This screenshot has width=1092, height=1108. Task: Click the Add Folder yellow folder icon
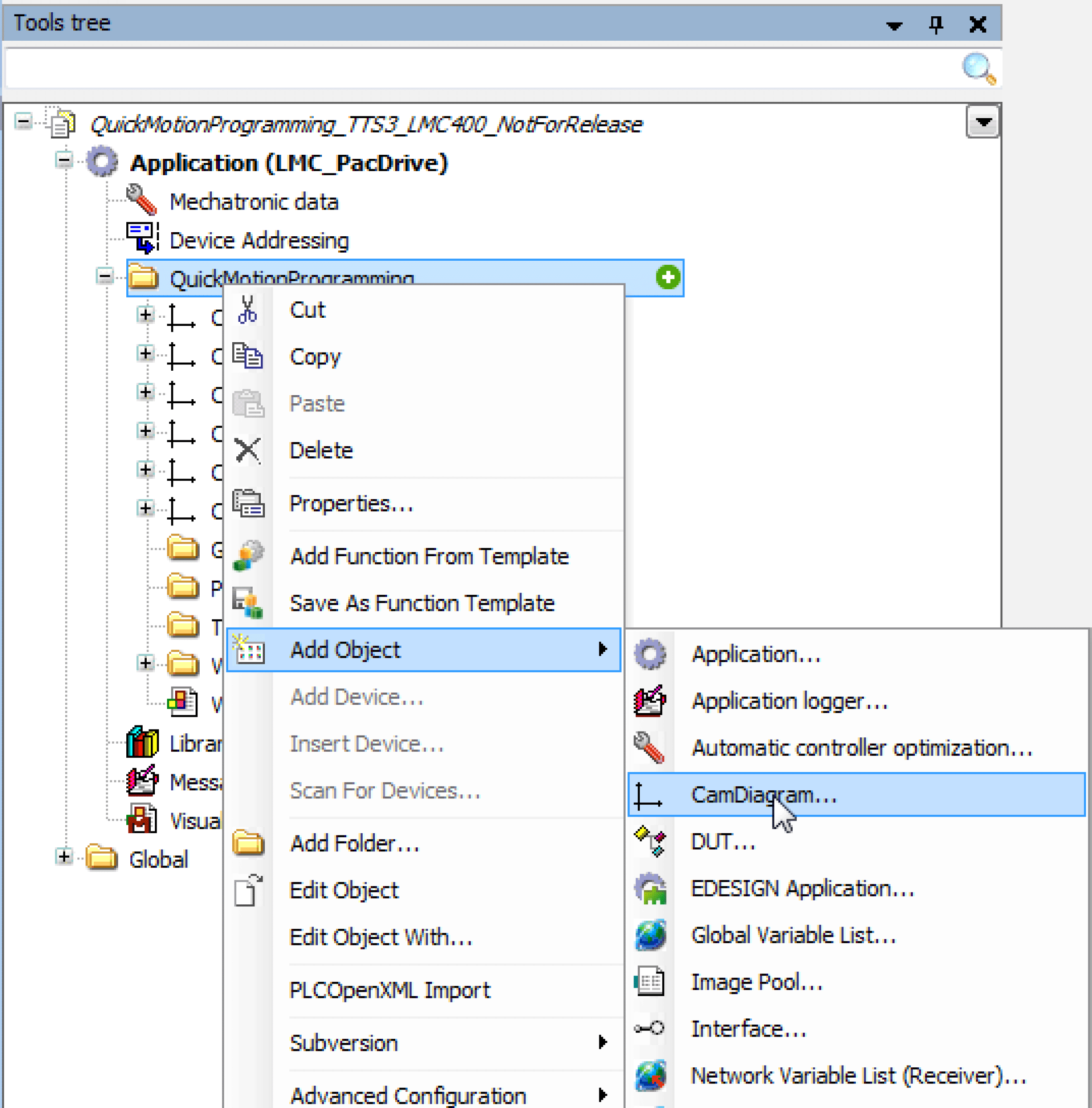click(249, 843)
